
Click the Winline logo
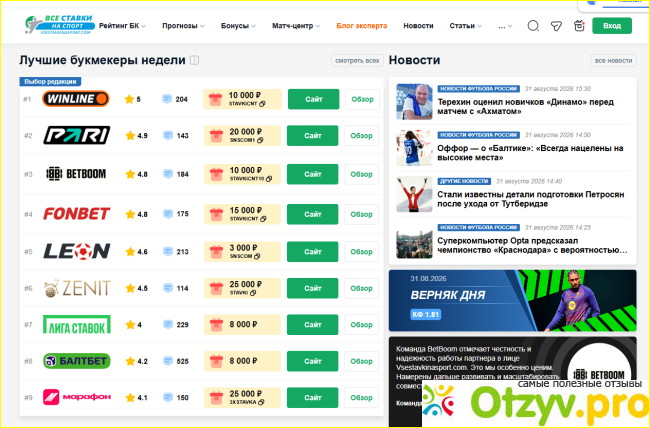click(x=76, y=99)
